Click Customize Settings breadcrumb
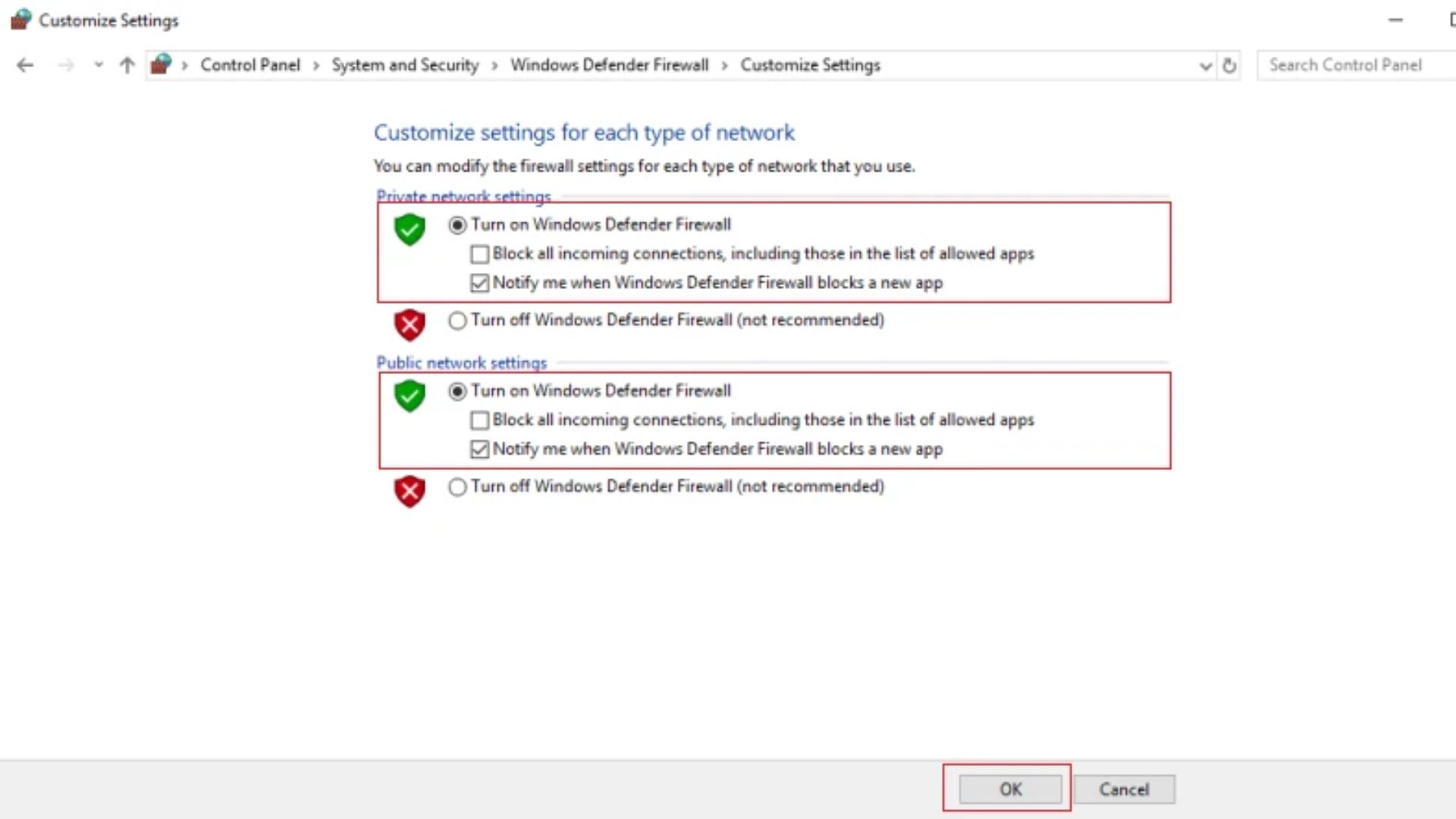The height and width of the screenshot is (819, 1456). 810,65
